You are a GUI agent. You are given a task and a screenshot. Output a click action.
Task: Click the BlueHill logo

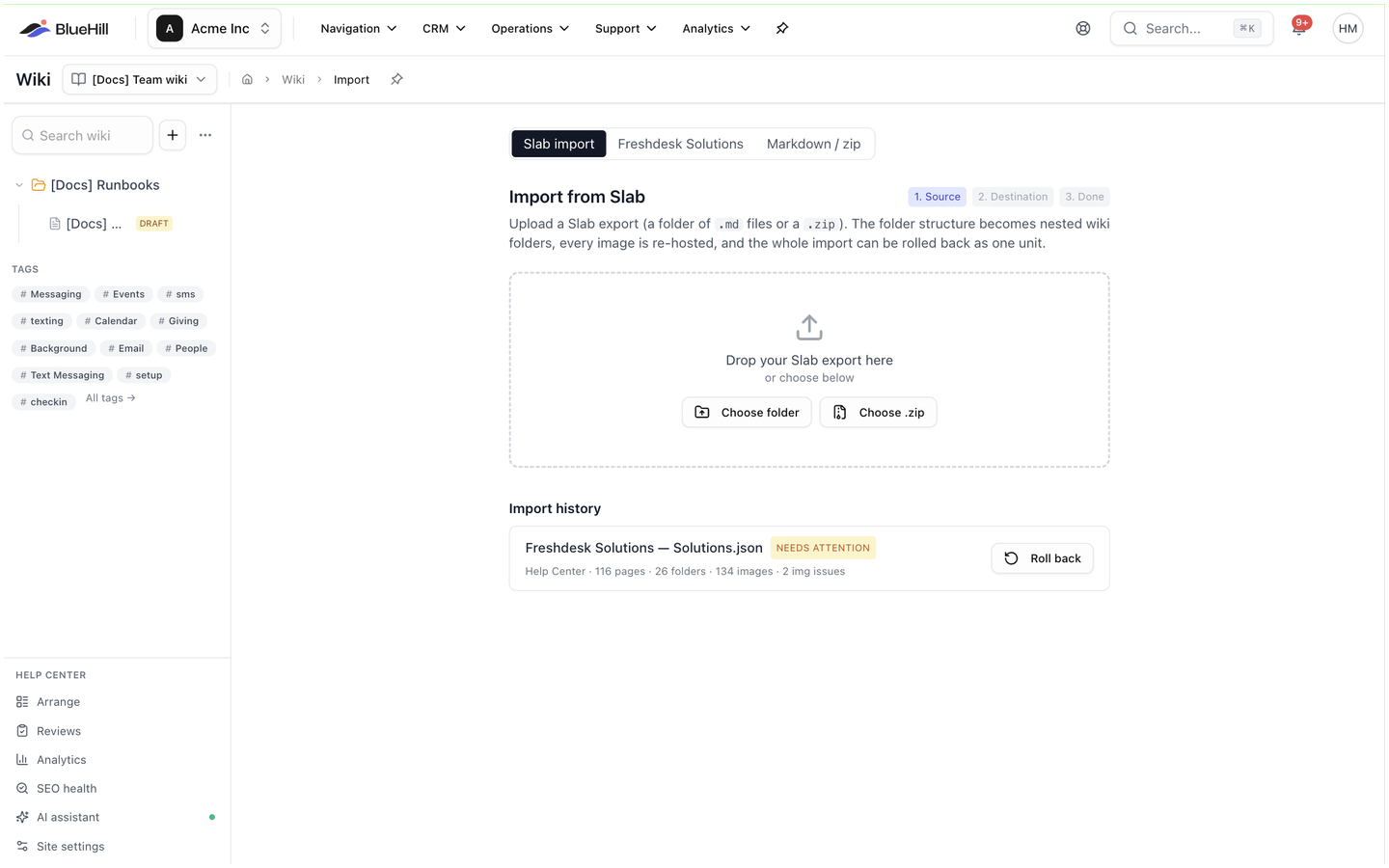64,29
